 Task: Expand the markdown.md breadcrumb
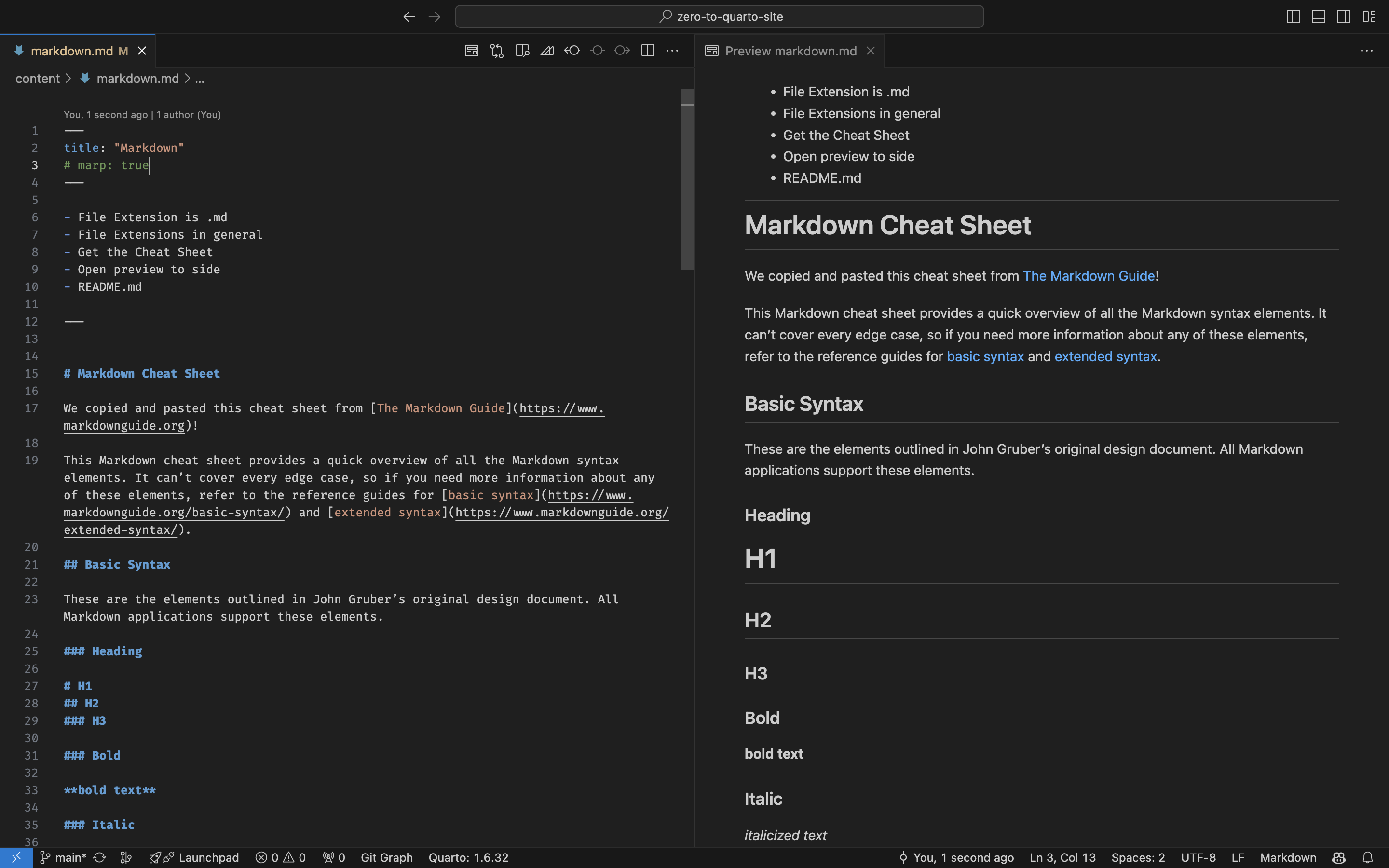[x=137, y=79]
